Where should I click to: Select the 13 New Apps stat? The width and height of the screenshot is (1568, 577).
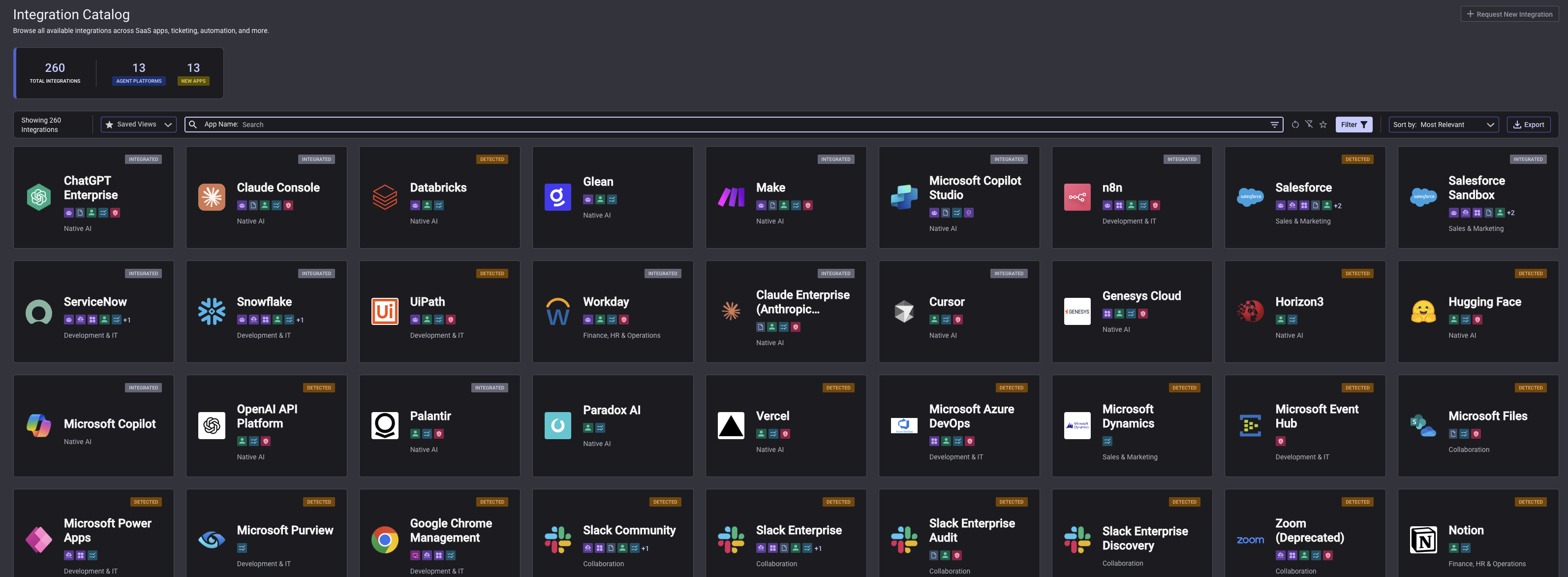[193, 72]
